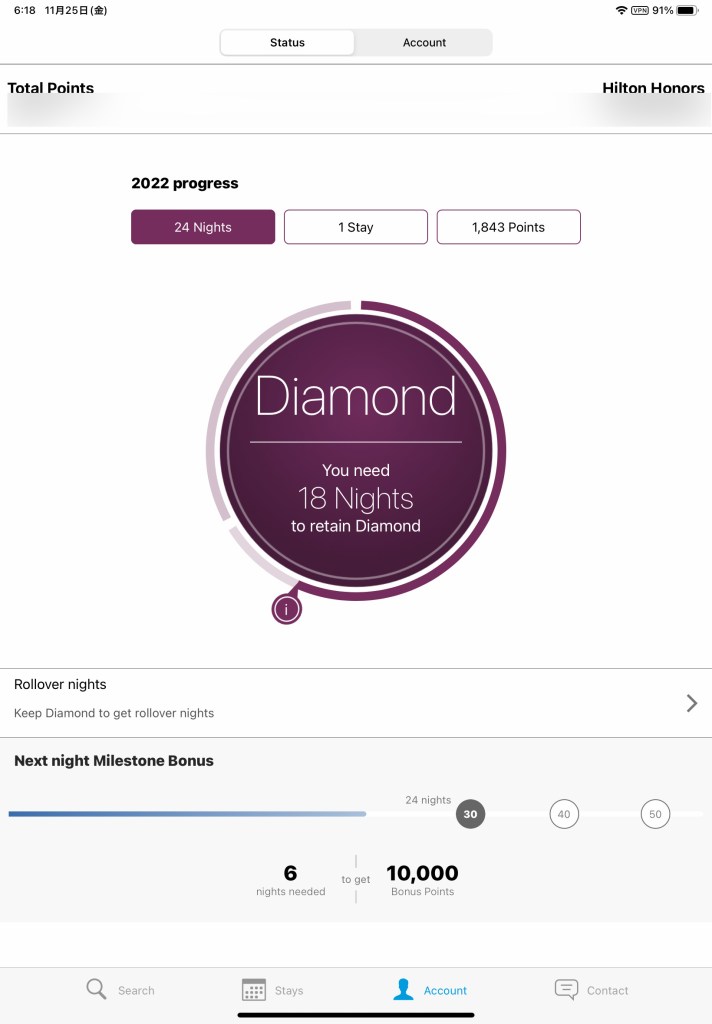Viewport: 712px width, 1024px height.
Task: Switch progress view to 1 Stay
Action: click(x=356, y=227)
